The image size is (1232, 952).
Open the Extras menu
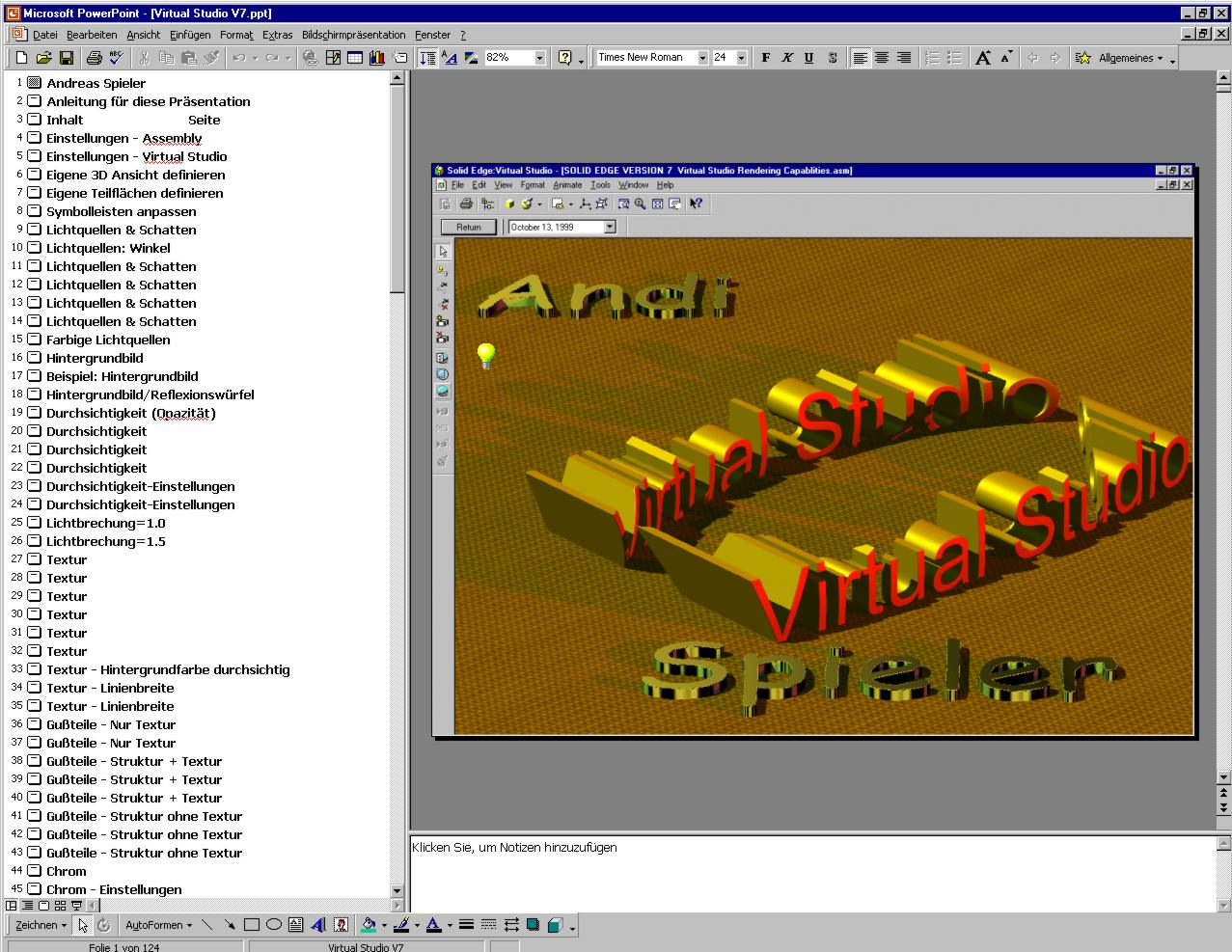278,35
